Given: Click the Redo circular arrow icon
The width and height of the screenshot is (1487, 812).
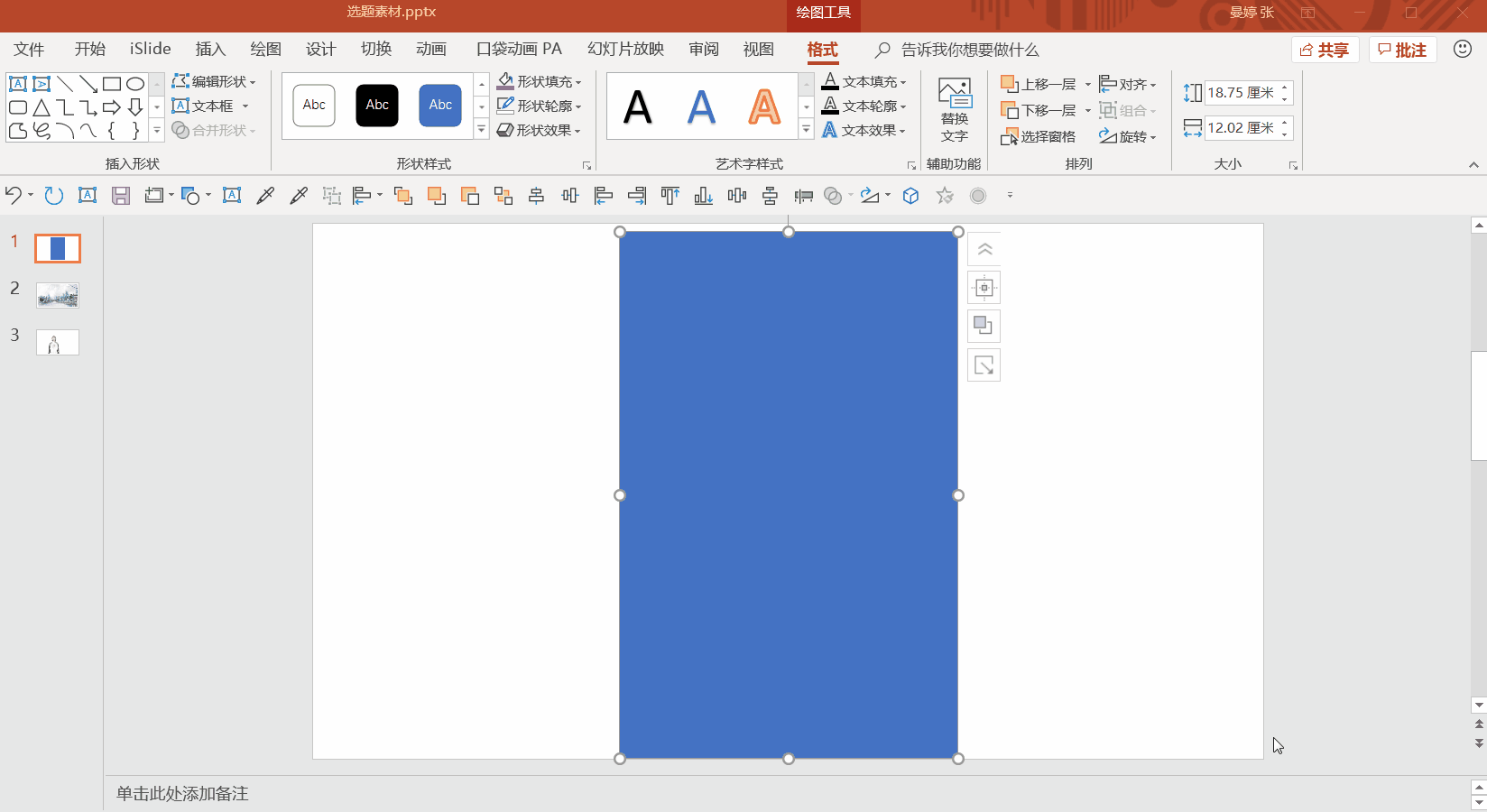Looking at the screenshot, I should pos(53,196).
